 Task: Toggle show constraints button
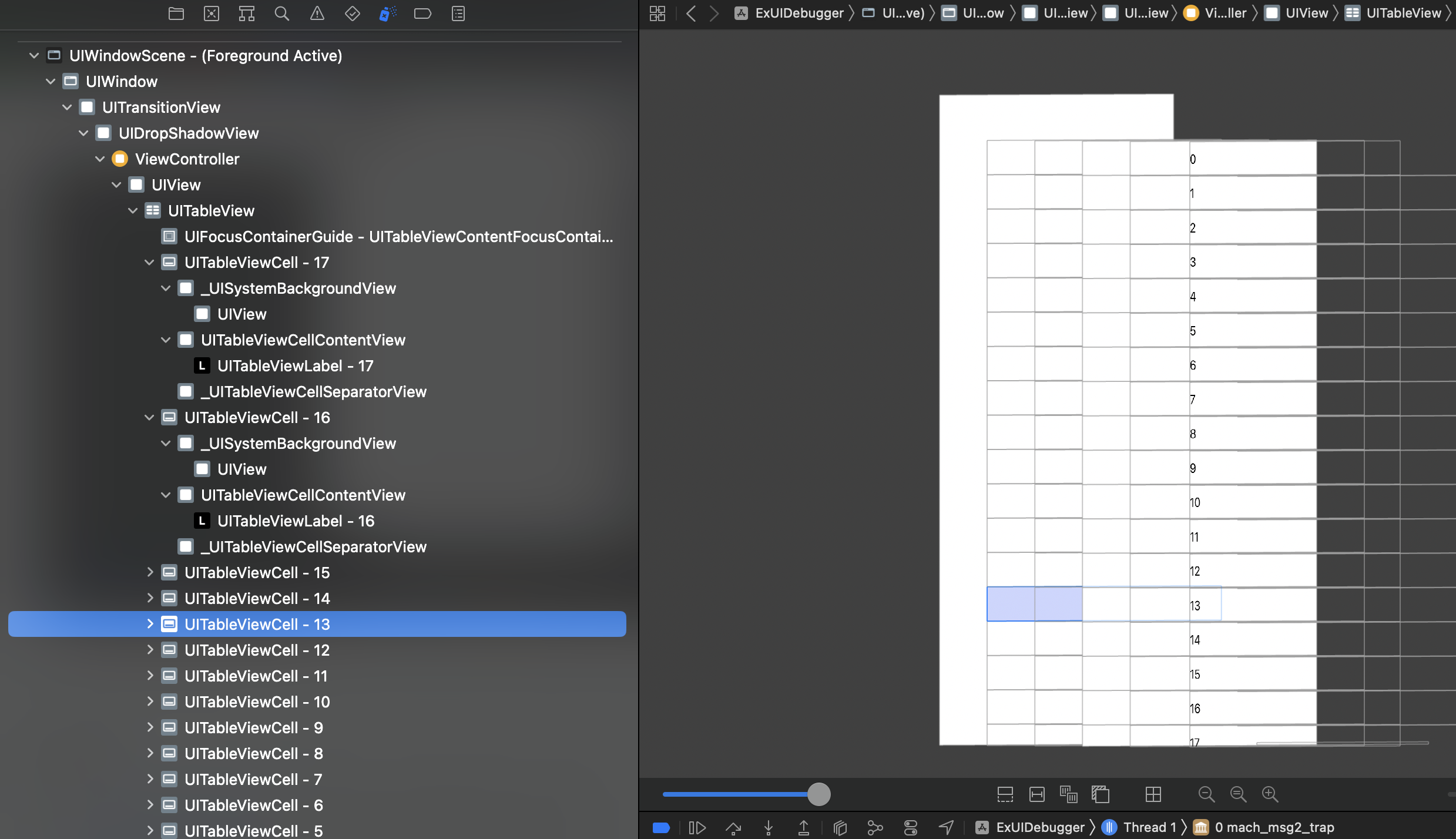[1037, 794]
